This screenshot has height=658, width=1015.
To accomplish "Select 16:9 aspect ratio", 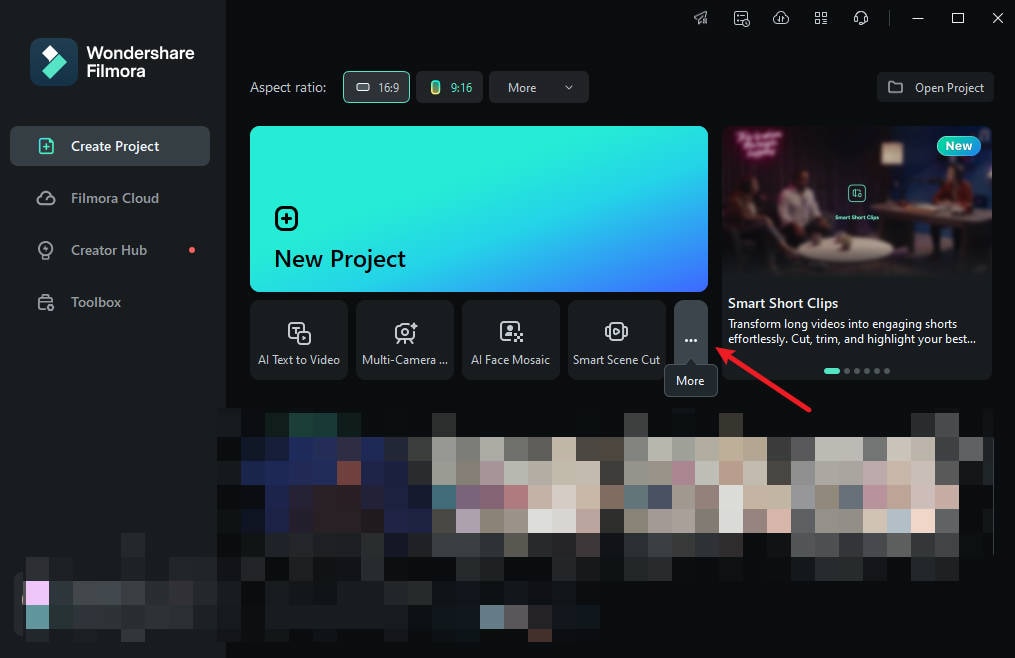I will click(x=376, y=87).
